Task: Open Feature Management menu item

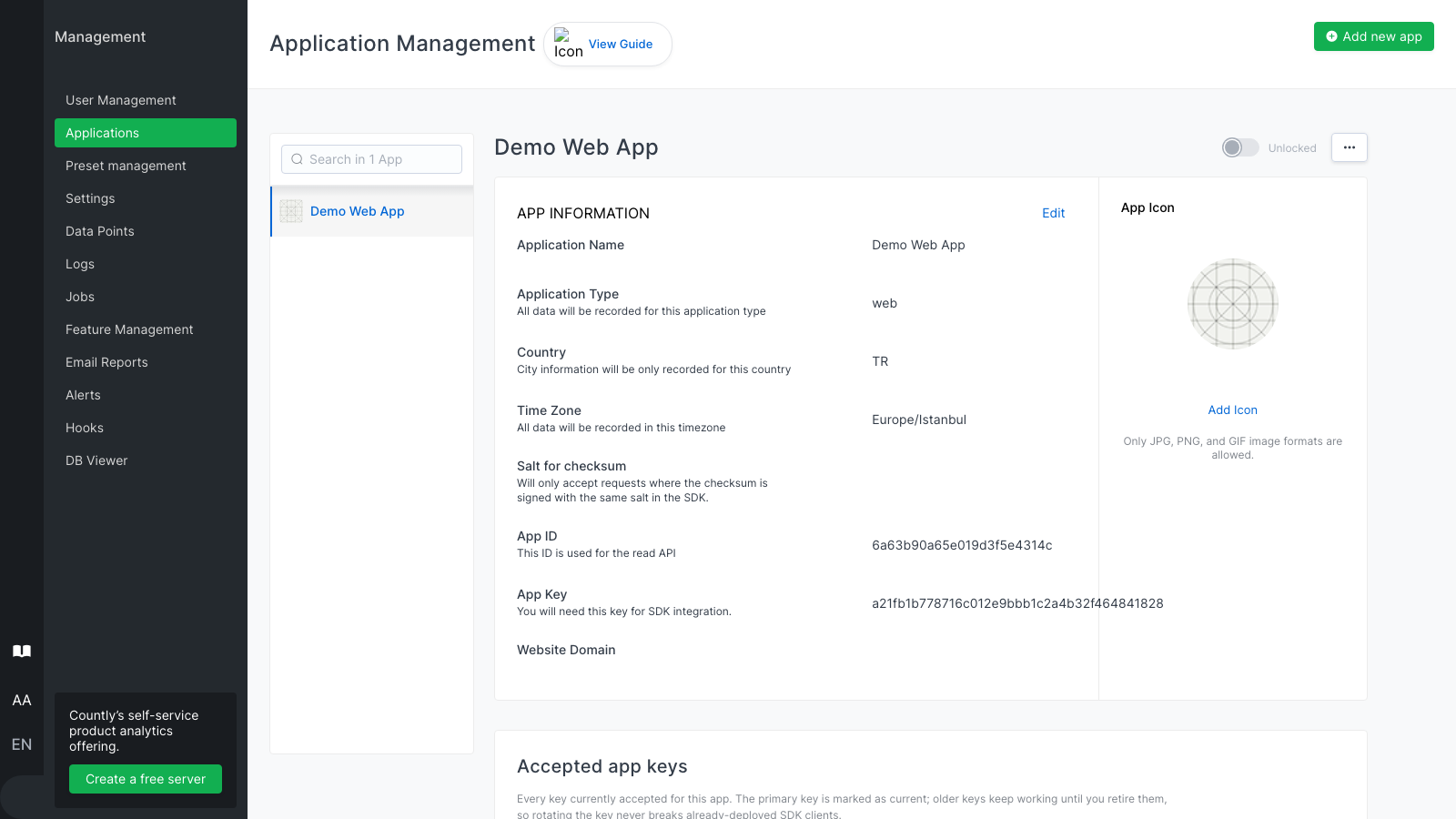Action: 146,329
